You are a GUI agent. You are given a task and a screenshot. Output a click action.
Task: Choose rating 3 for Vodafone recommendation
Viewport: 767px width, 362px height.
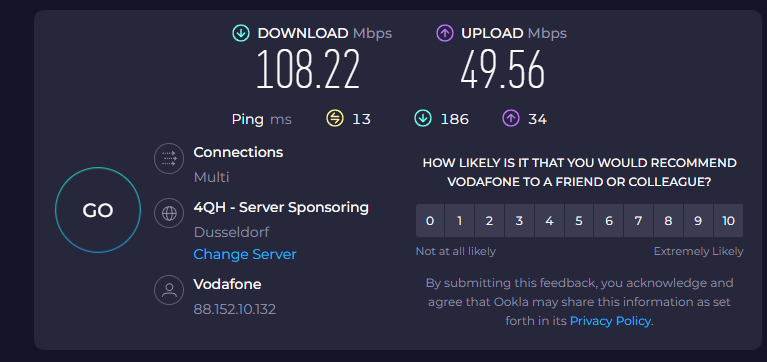pyautogui.click(x=519, y=221)
